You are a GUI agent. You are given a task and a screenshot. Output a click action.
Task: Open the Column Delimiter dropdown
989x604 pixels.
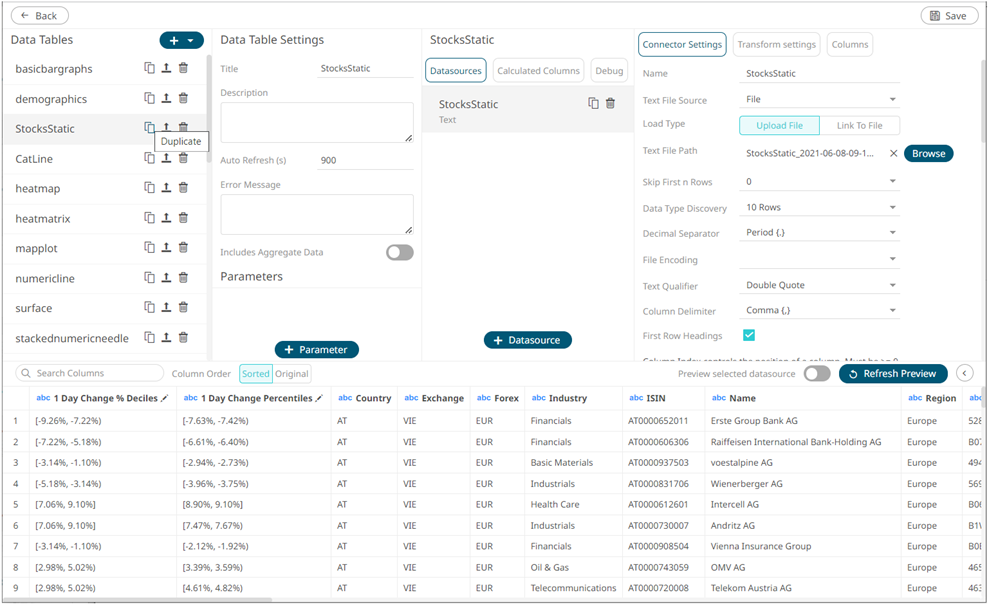tap(820, 311)
